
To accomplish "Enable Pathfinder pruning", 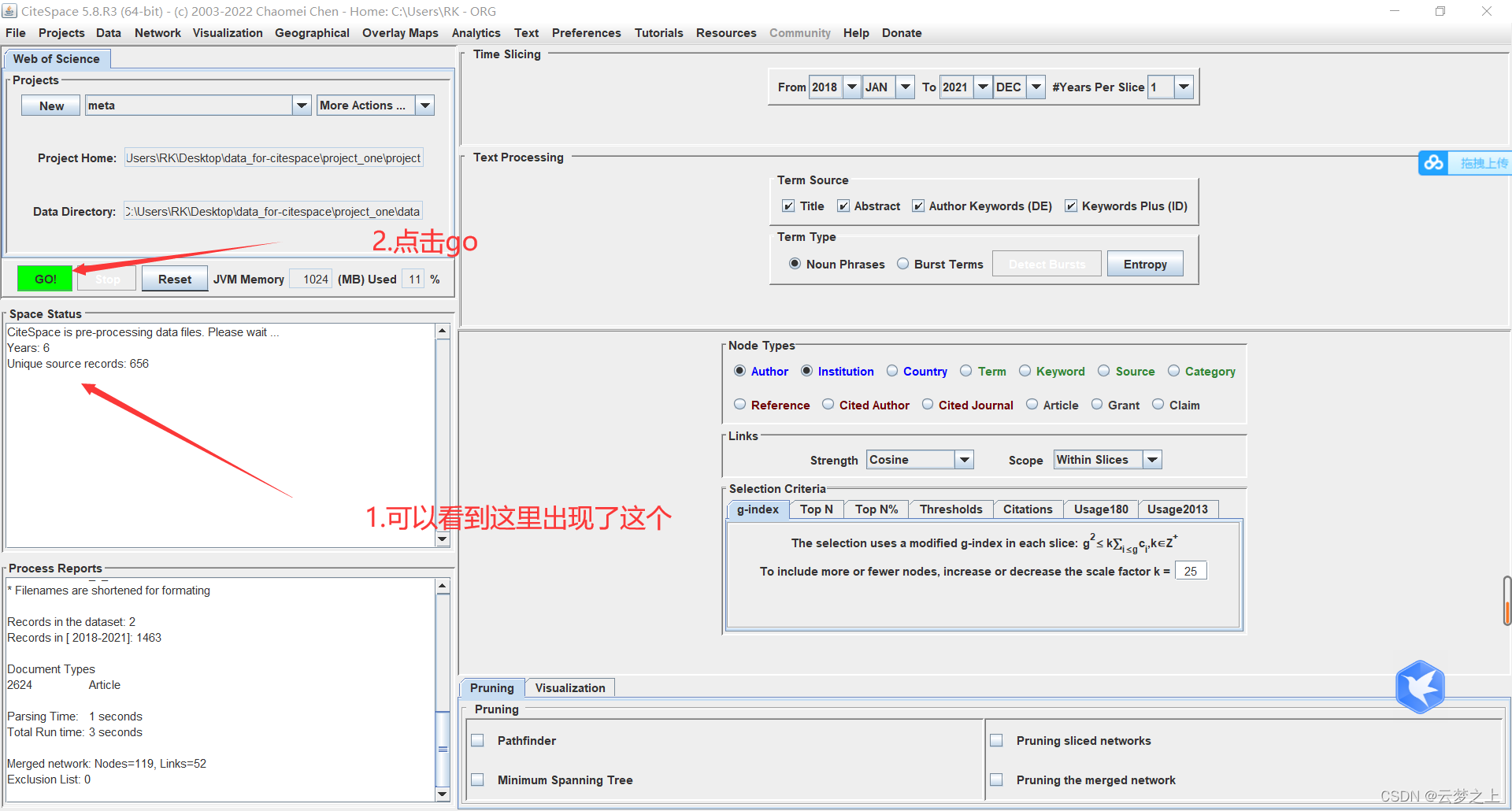I will point(477,741).
